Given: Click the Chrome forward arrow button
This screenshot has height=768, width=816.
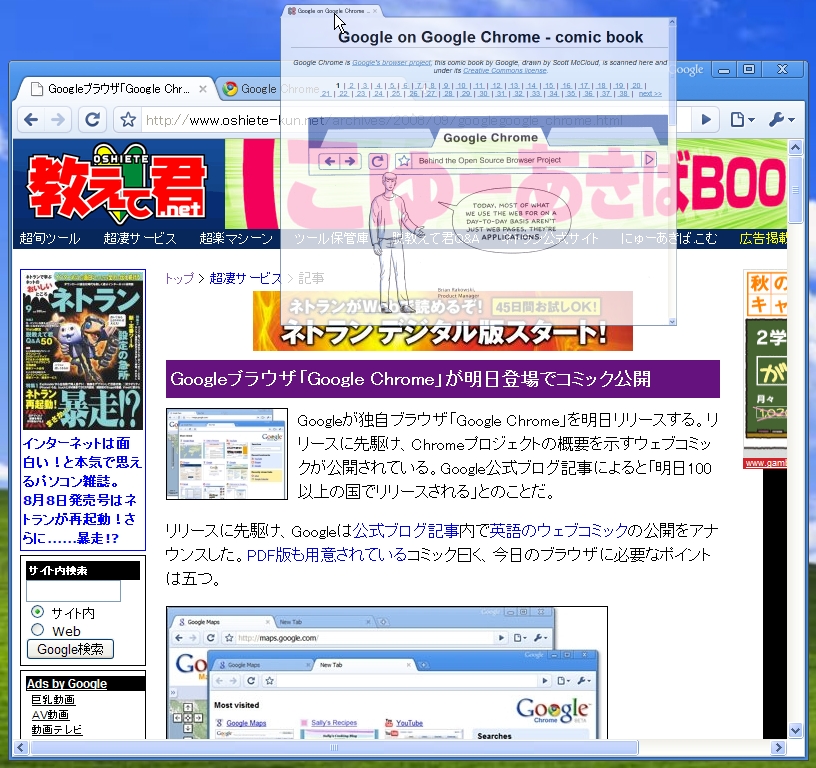Looking at the screenshot, I should pos(58,120).
